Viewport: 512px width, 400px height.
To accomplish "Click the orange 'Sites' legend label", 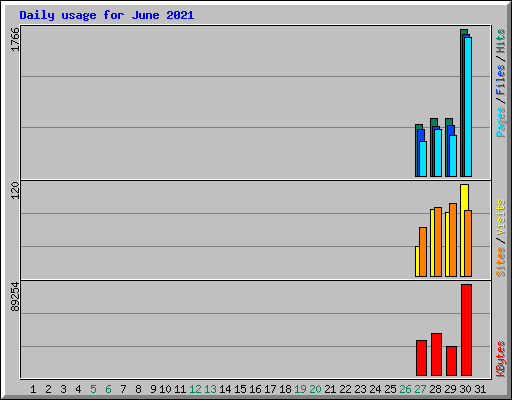I will click(501, 262).
